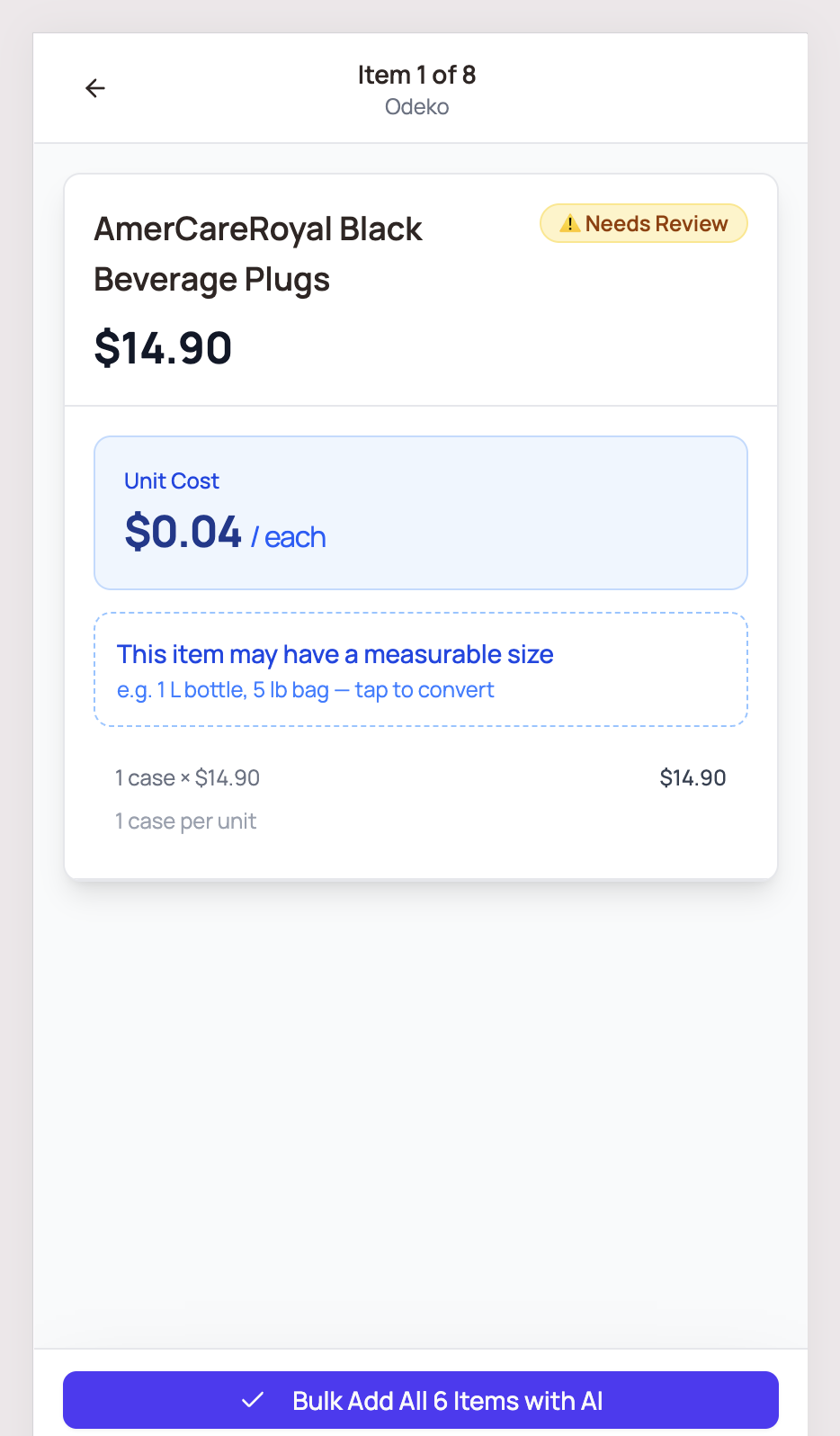The width and height of the screenshot is (840, 1436).
Task: Select the 'Item 1 of 8' header
Action: click(416, 76)
